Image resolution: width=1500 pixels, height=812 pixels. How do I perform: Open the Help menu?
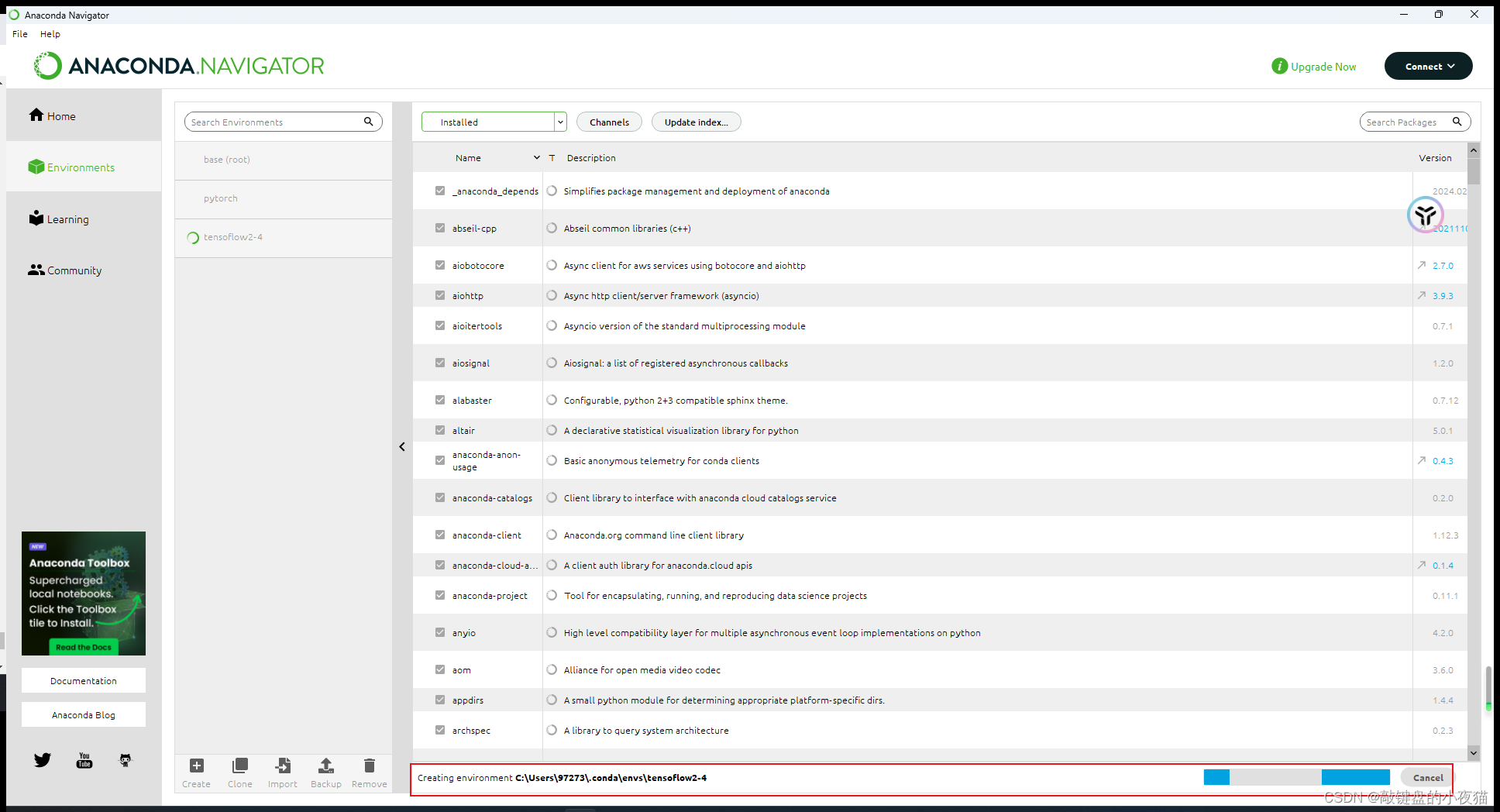click(50, 34)
